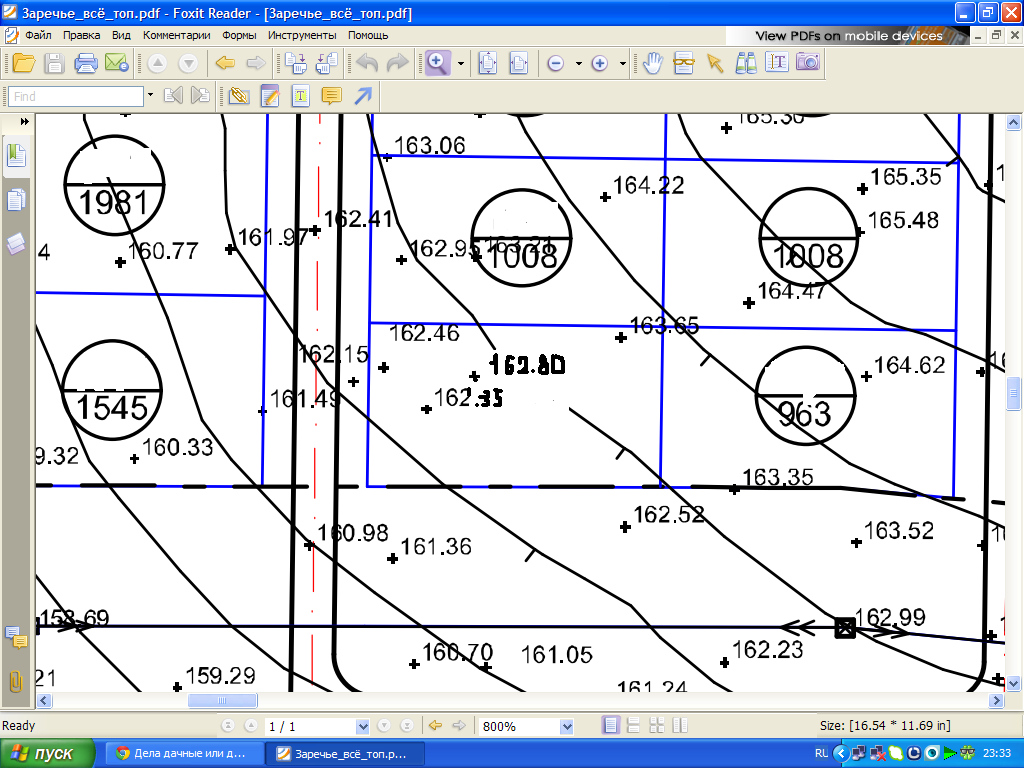
Task: Expand the page number dropdown
Action: (362, 726)
